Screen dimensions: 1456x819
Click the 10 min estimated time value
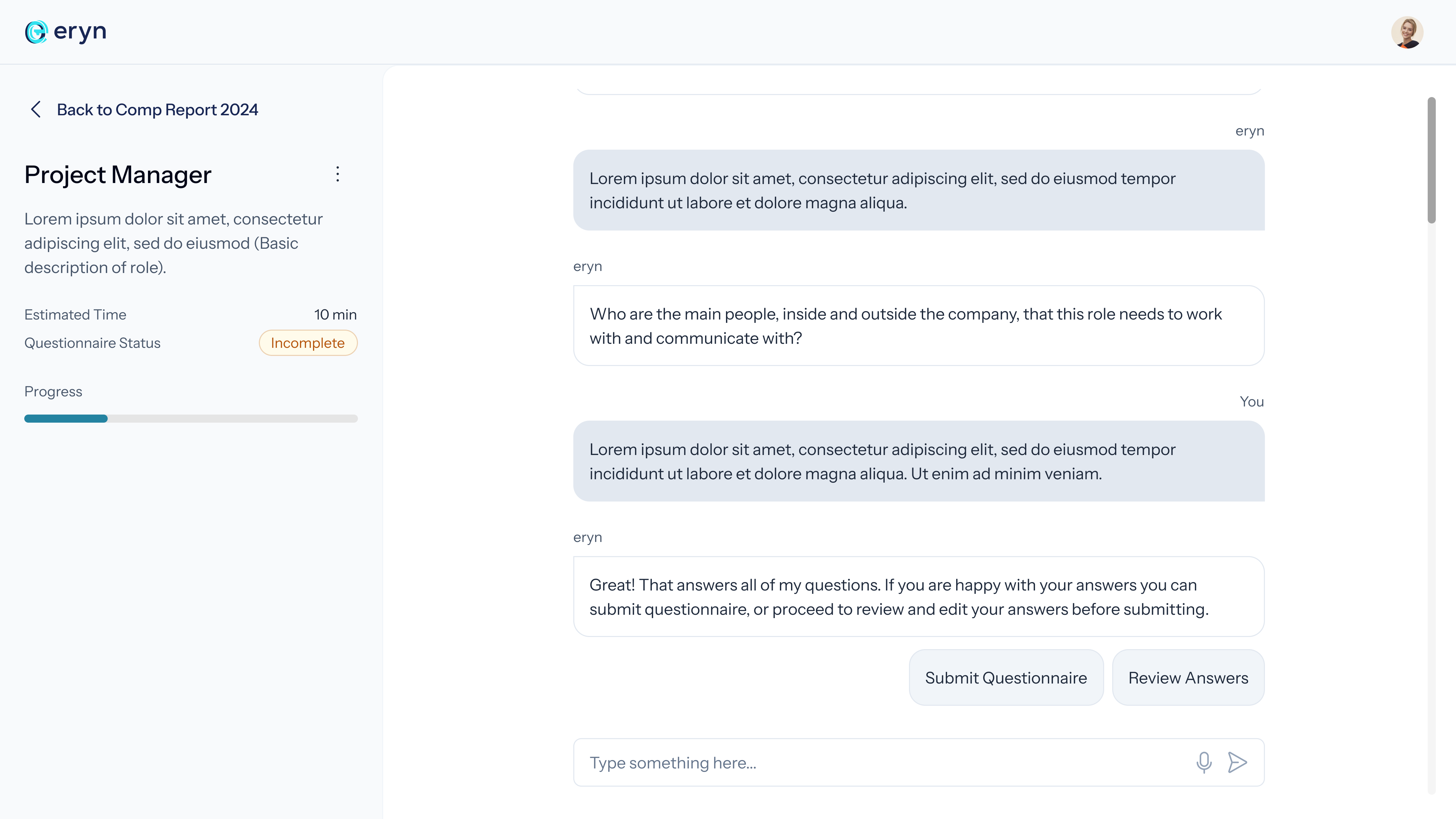(x=335, y=315)
